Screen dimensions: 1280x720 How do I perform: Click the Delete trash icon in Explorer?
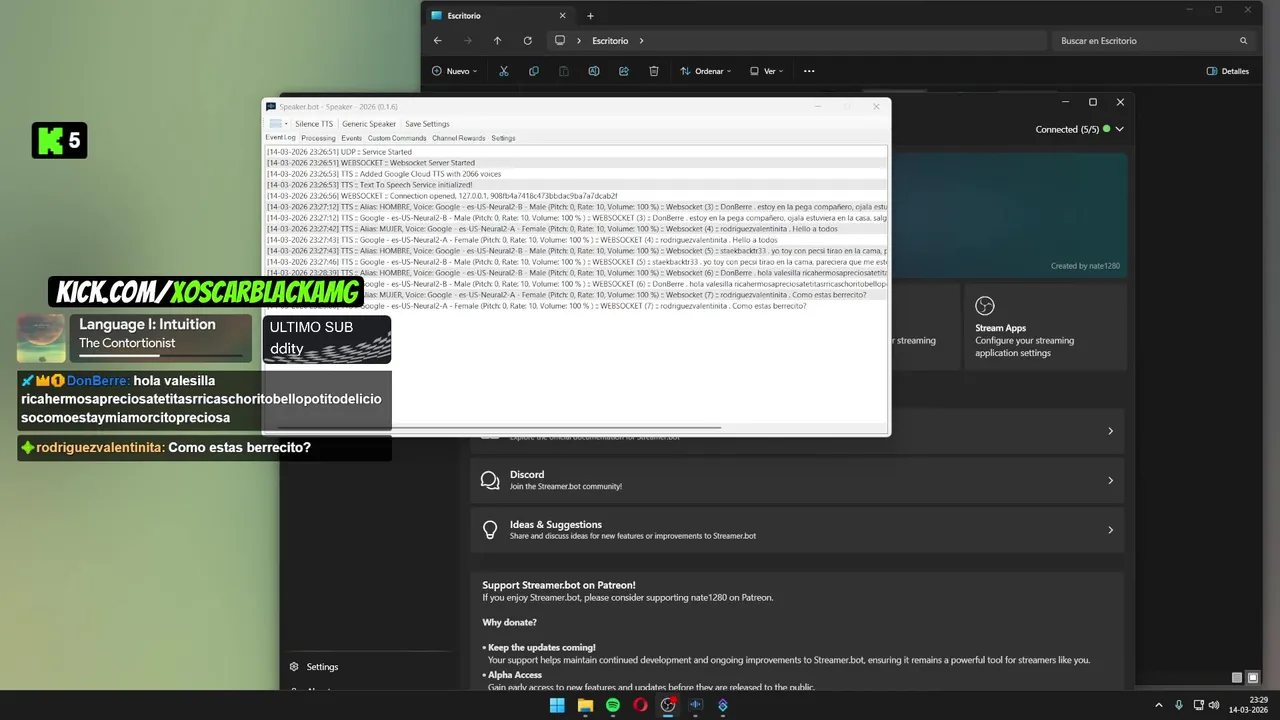[654, 71]
